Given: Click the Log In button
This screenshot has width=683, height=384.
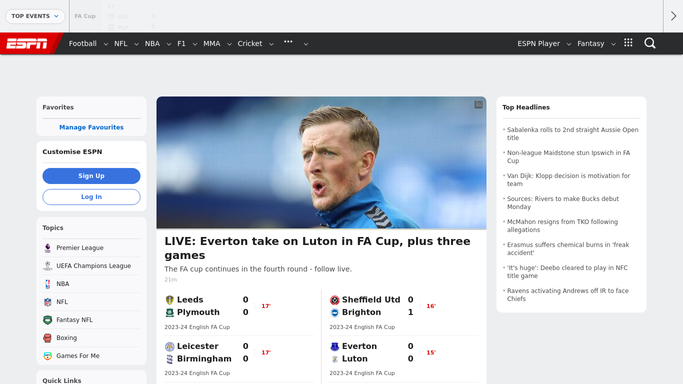Looking at the screenshot, I should (91, 197).
